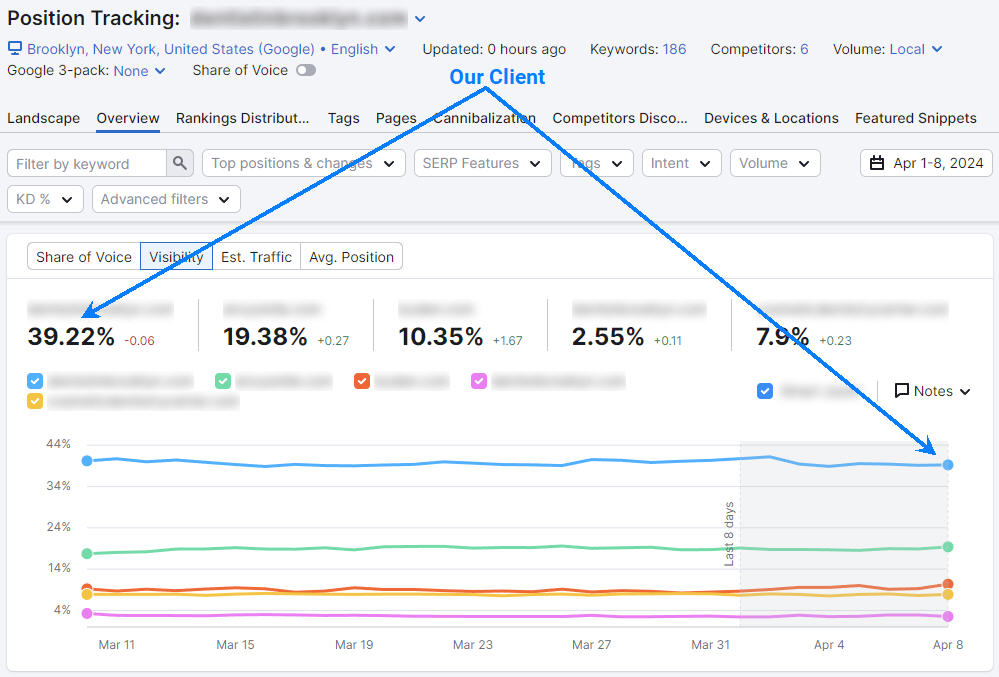Click the Apr 8 blue data point
Viewport: 999px width, 677px height.
[948, 464]
